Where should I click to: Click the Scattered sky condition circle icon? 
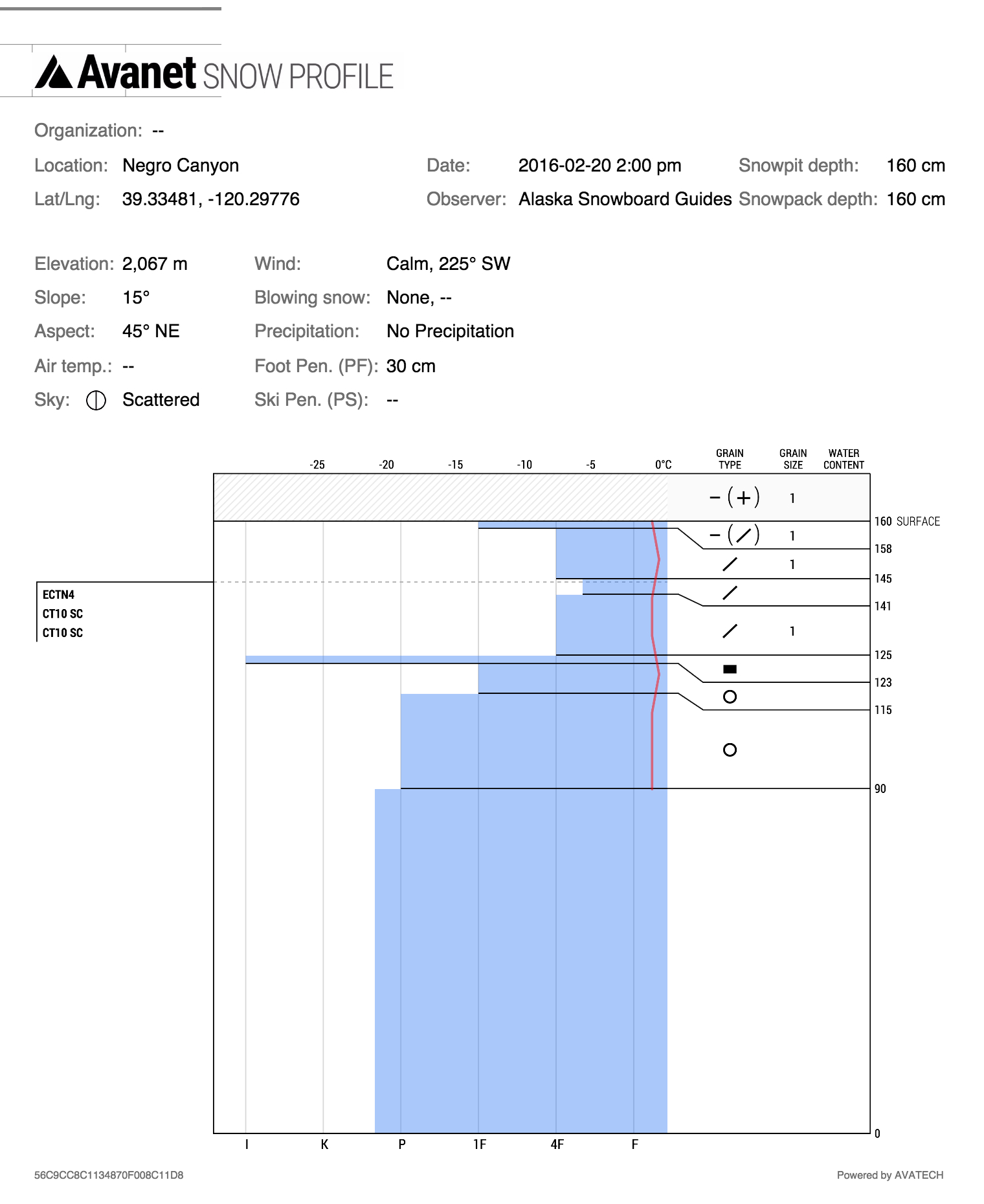(x=96, y=401)
